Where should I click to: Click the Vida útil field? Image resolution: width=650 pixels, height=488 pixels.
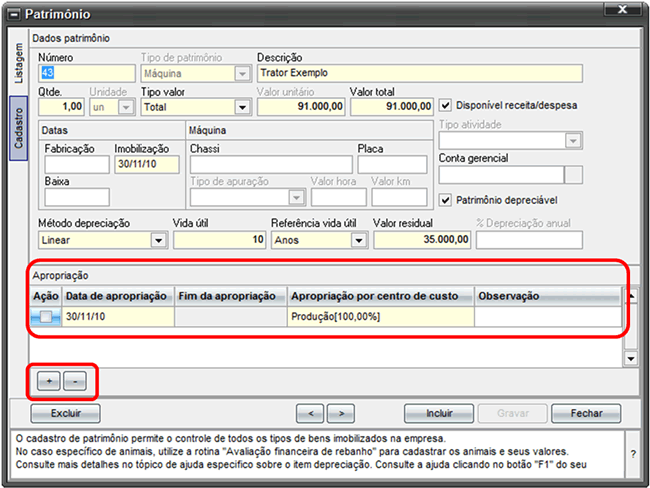tap(220, 240)
